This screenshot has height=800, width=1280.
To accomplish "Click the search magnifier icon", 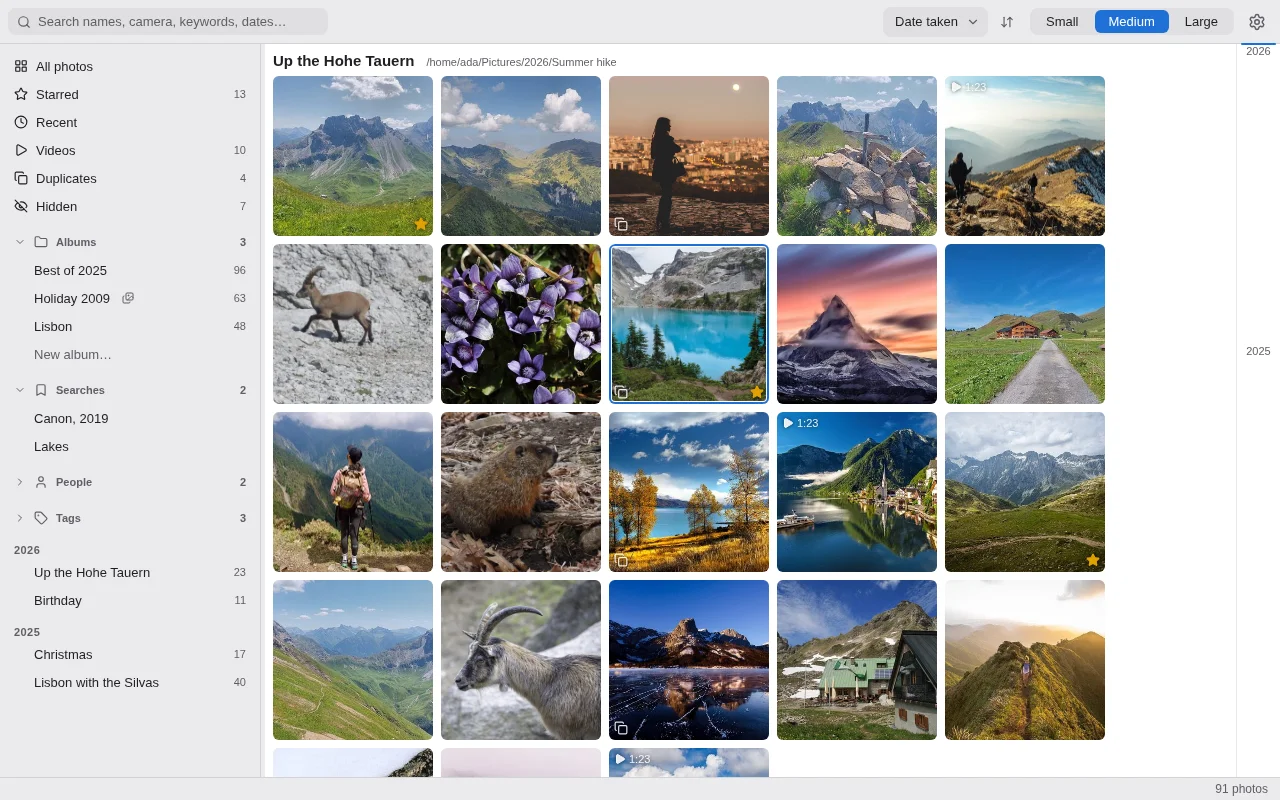I will (x=24, y=22).
